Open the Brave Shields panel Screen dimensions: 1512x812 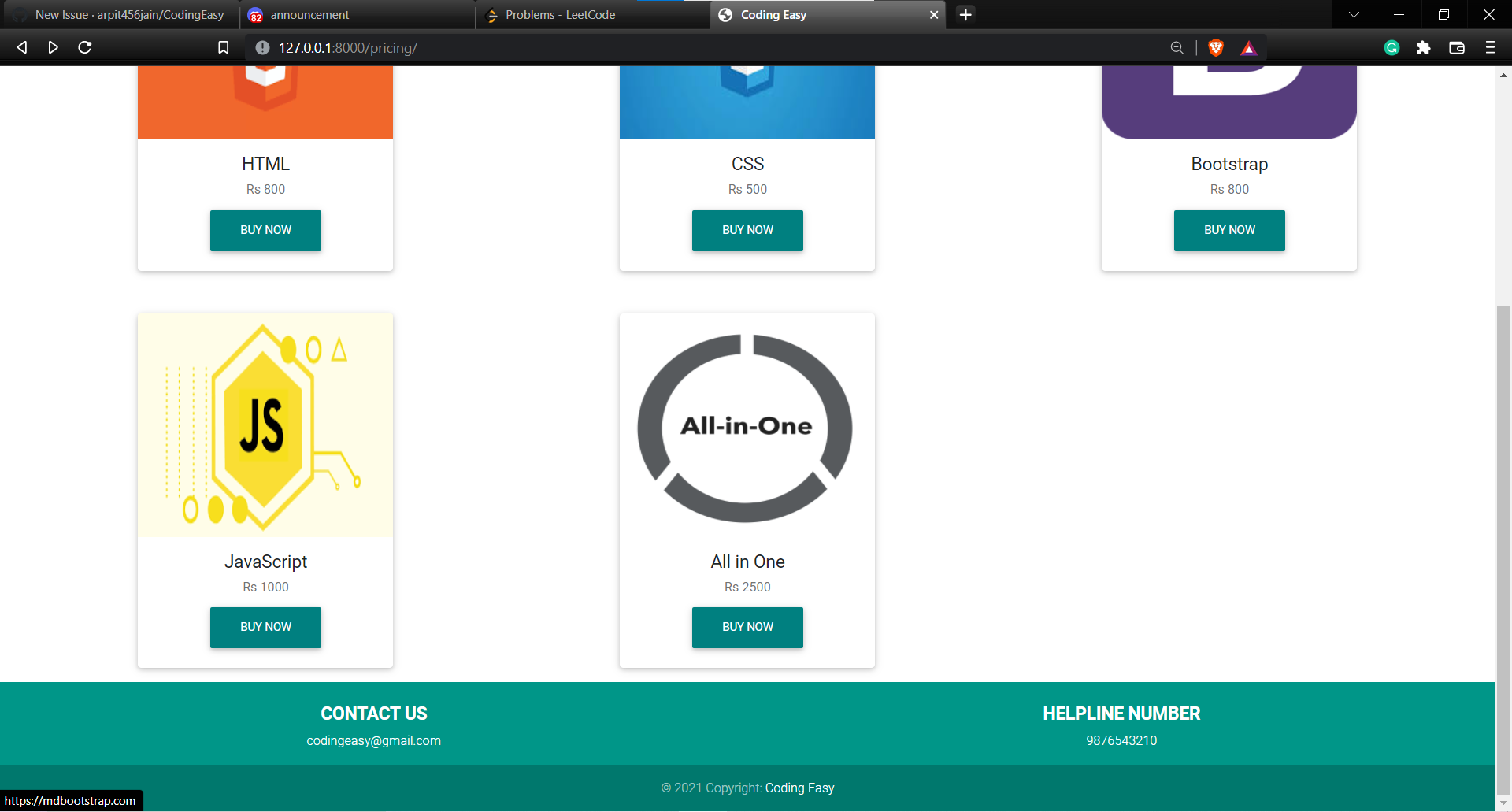(x=1215, y=48)
